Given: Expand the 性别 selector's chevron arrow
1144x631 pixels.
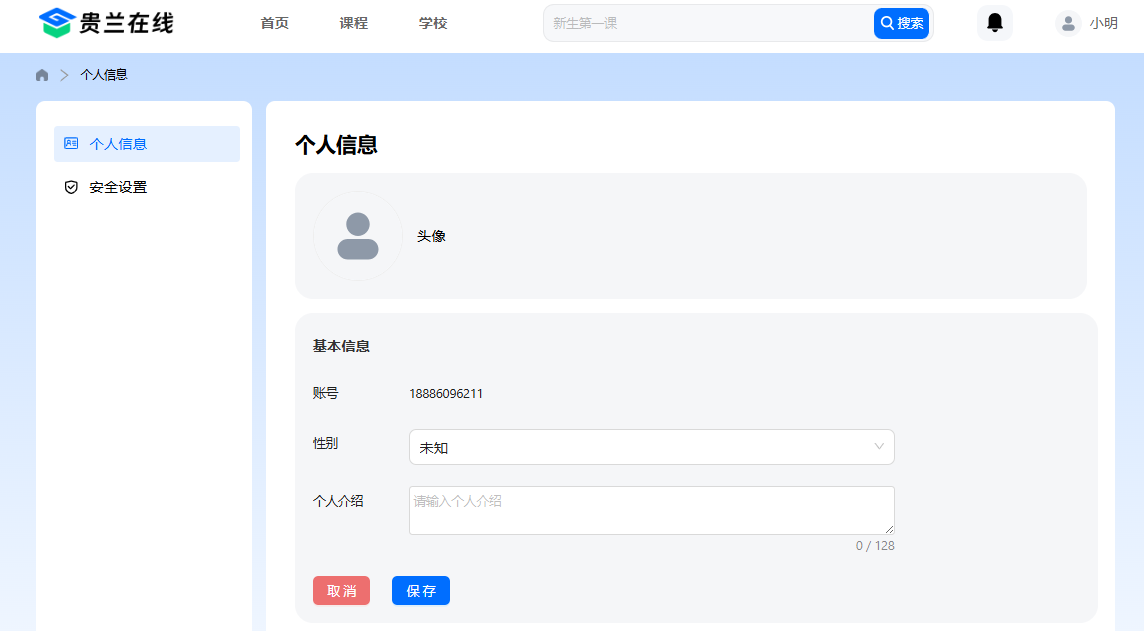Looking at the screenshot, I should click(879, 447).
